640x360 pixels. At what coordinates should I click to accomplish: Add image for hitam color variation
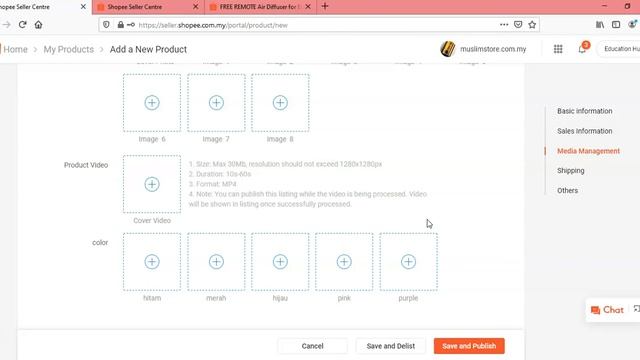[152, 262]
